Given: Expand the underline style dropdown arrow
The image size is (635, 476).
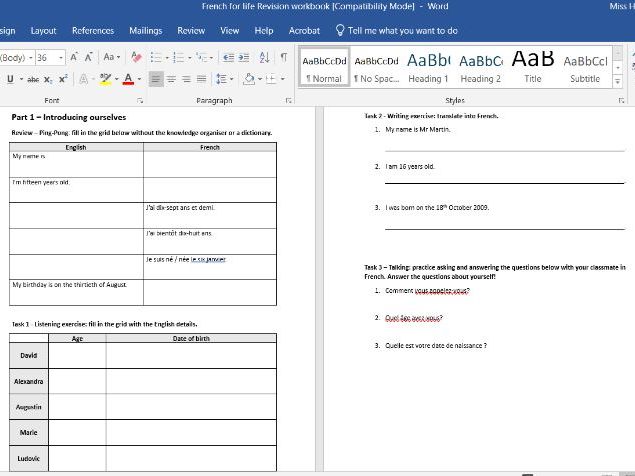Looking at the screenshot, I should point(21,79).
